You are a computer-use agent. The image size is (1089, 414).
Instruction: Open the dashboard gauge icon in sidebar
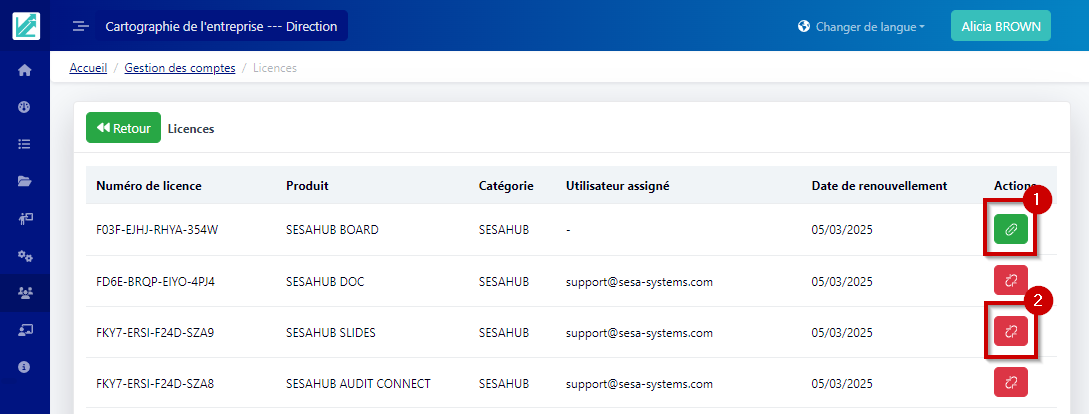(x=25, y=107)
